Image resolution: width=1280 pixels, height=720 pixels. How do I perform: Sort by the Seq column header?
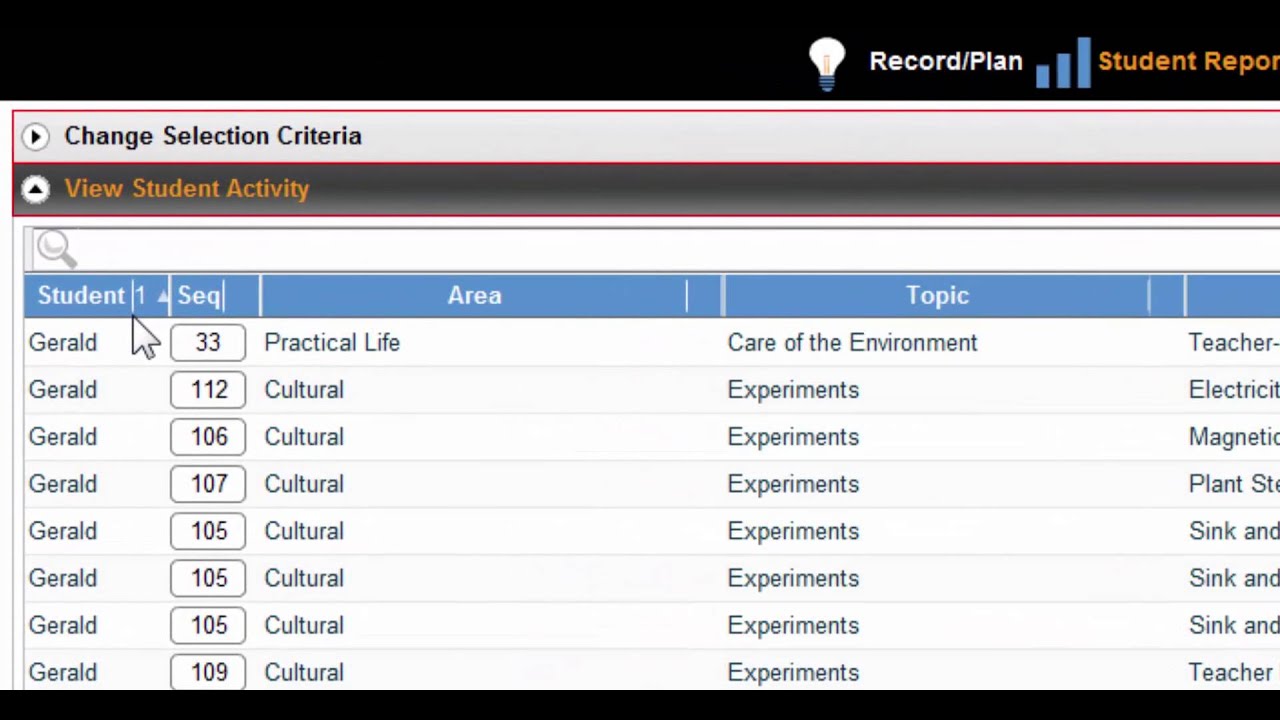tap(199, 296)
